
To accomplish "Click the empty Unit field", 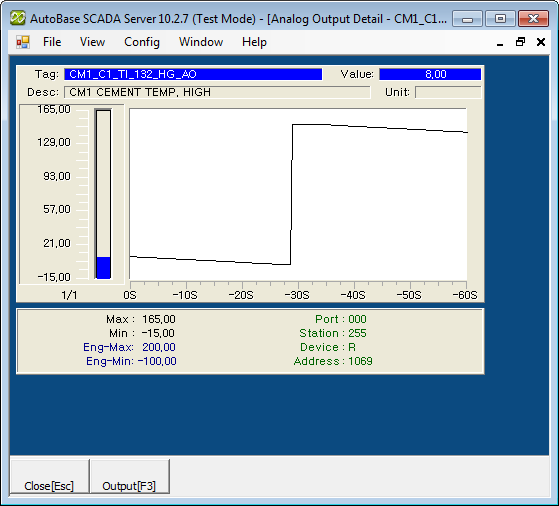I will 448,92.
